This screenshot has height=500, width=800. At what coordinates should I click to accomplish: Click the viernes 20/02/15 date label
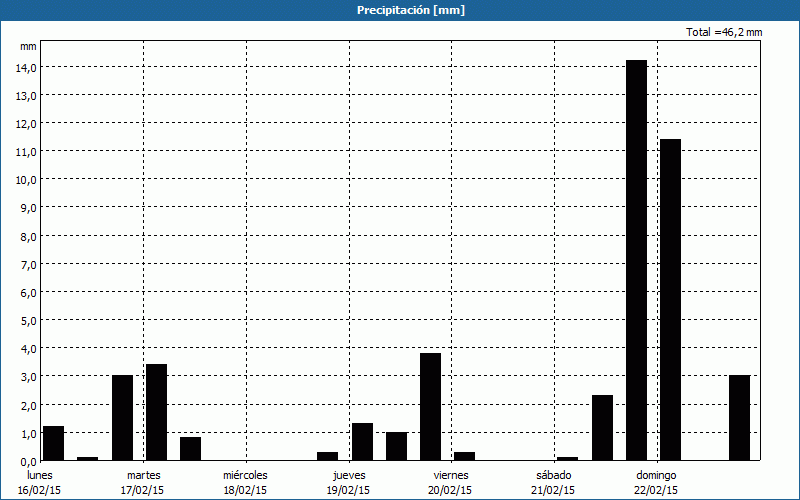[451, 482]
